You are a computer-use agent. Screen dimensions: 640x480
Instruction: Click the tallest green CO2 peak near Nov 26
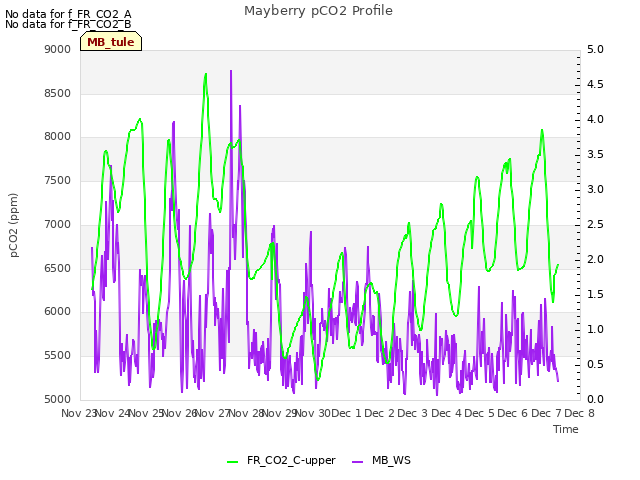206,74
